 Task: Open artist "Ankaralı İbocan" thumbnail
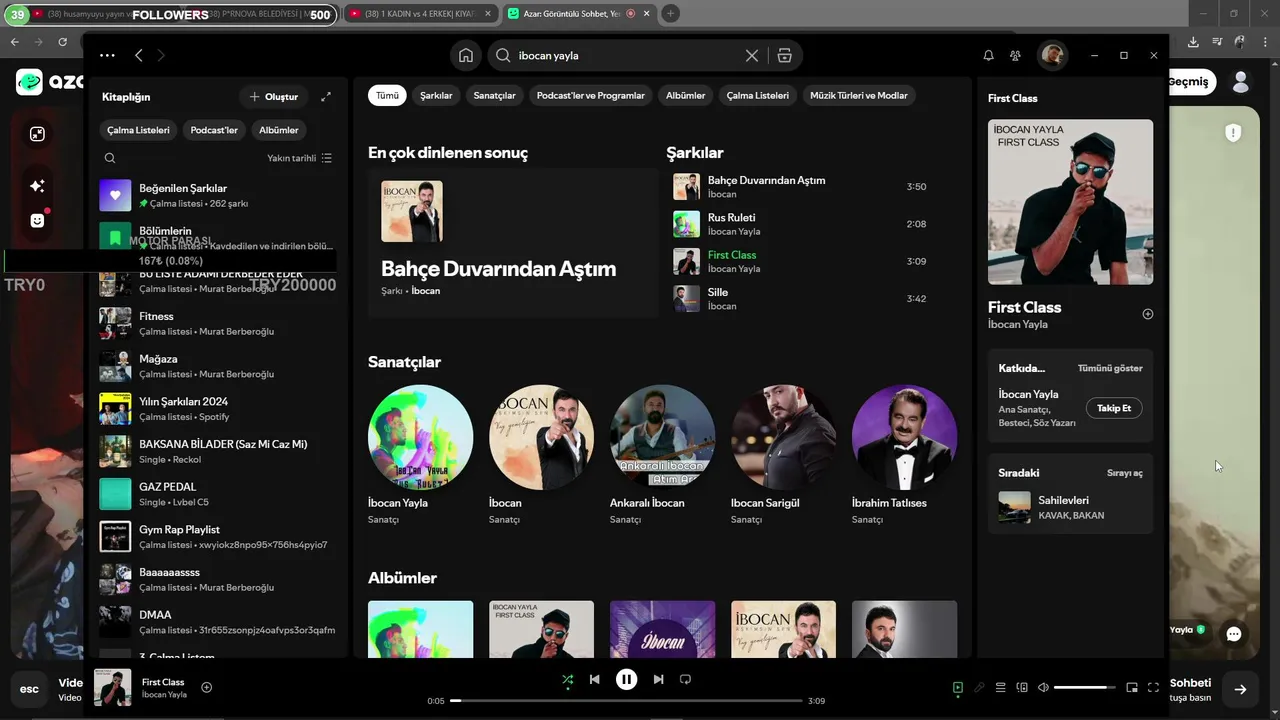click(x=662, y=437)
